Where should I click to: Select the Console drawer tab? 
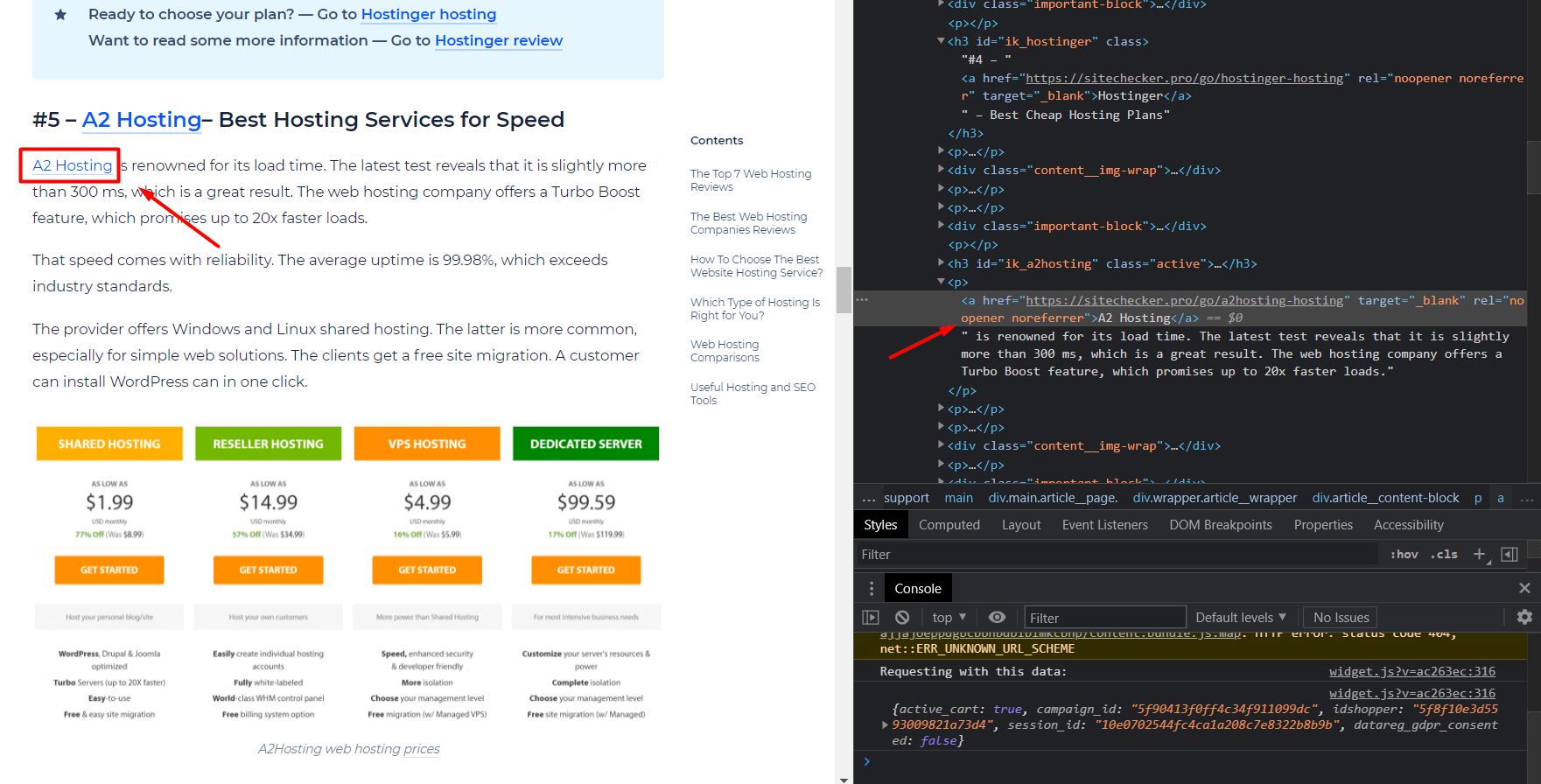[918, 588]
